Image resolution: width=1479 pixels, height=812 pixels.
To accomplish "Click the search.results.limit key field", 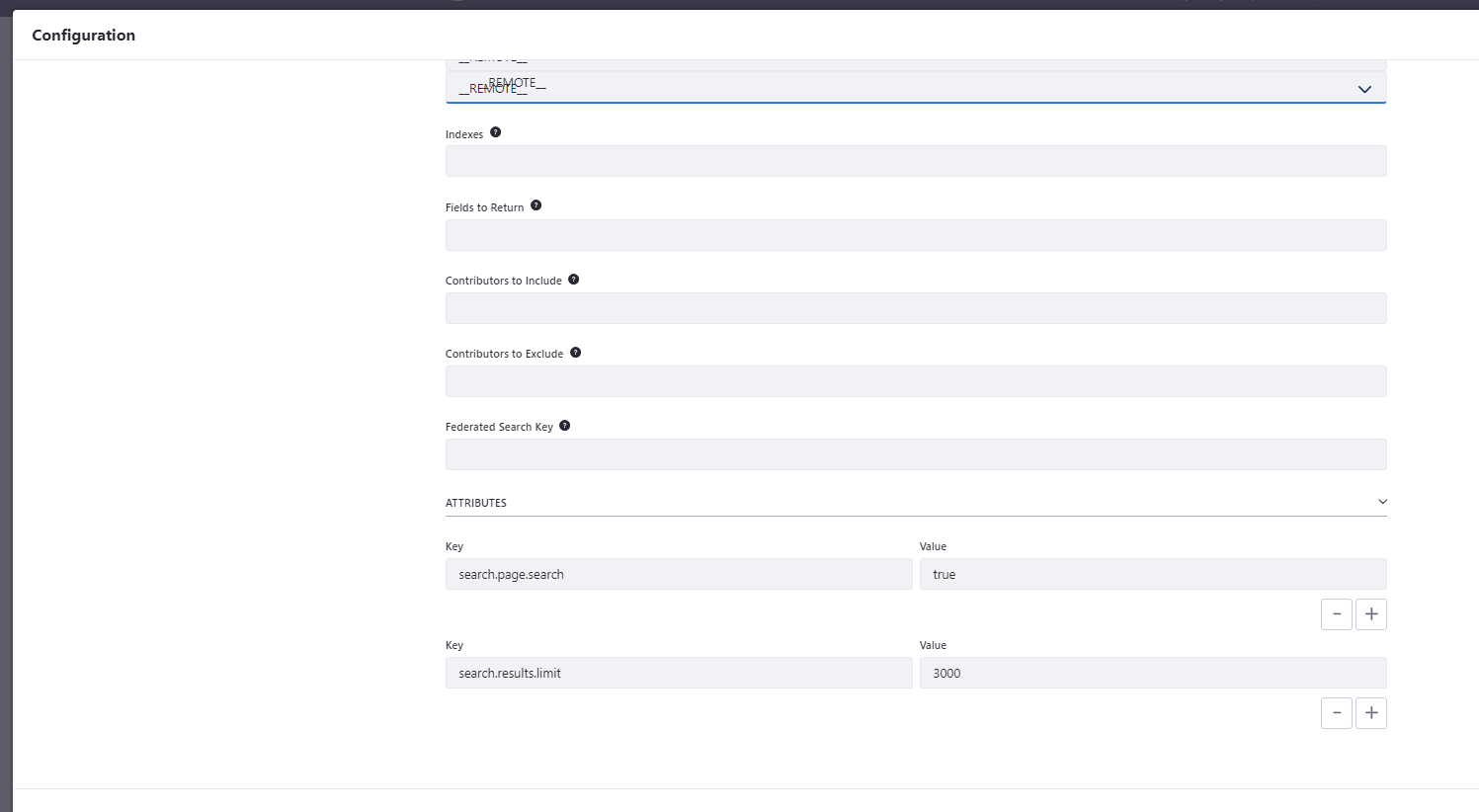I will point(679,673).
